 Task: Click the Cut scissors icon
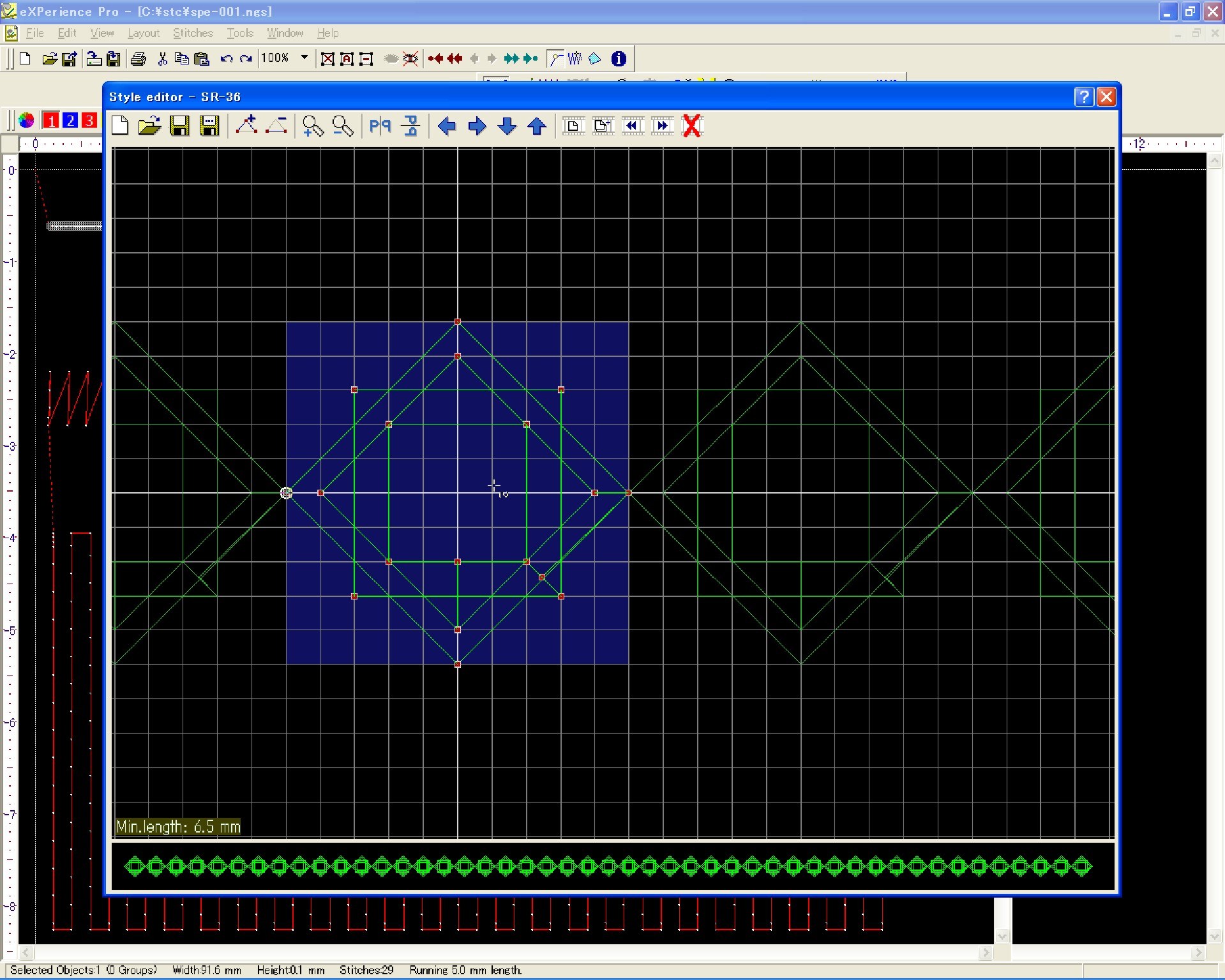163,59
